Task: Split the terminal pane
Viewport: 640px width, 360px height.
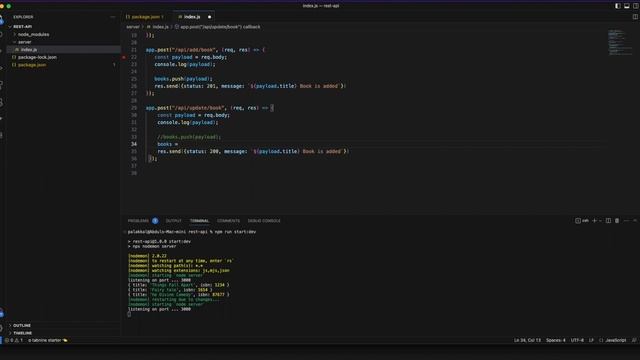Action: coord(608,221)
